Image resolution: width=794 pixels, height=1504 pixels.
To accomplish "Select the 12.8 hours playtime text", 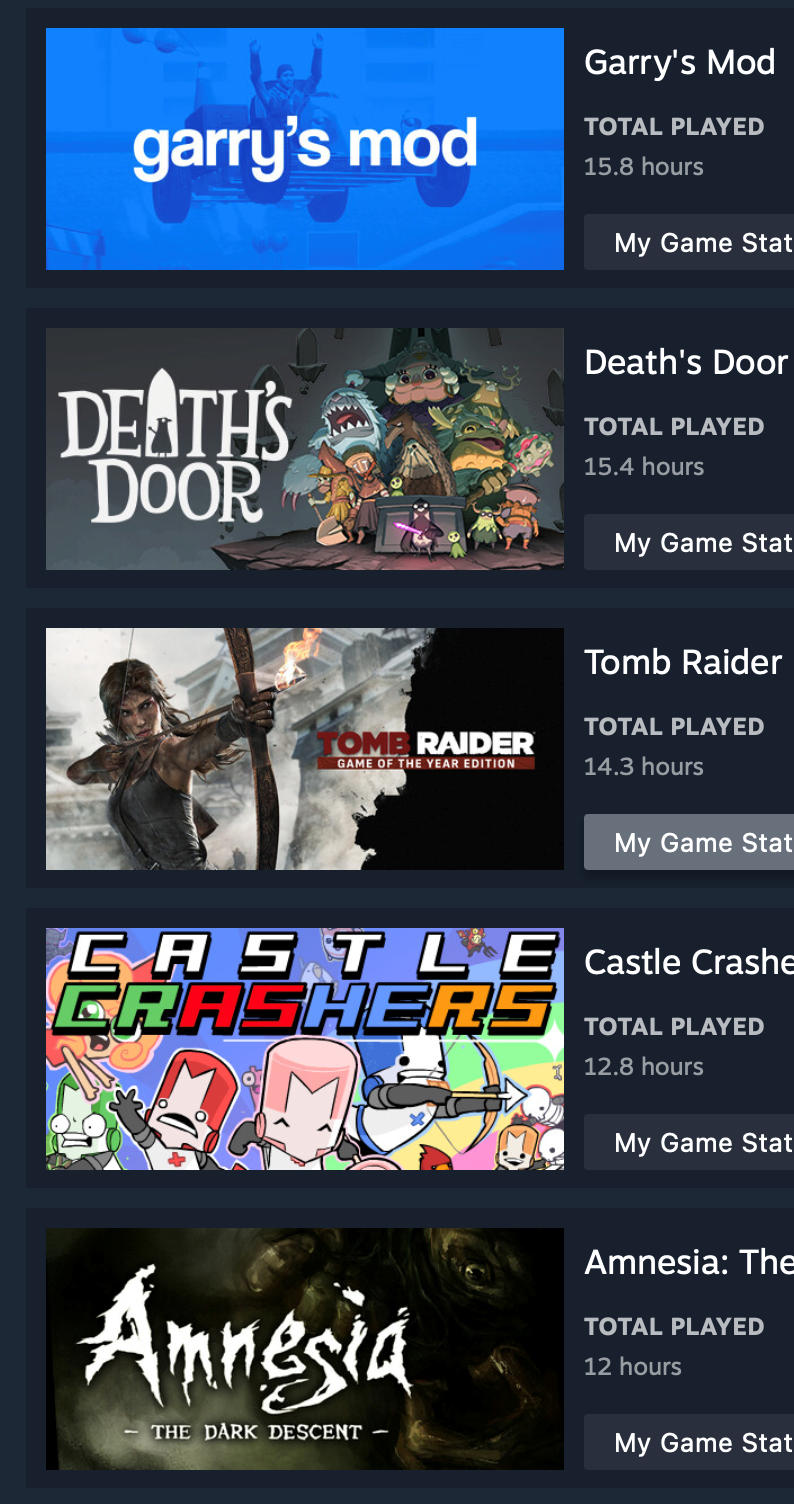I will click(644, 1067).
